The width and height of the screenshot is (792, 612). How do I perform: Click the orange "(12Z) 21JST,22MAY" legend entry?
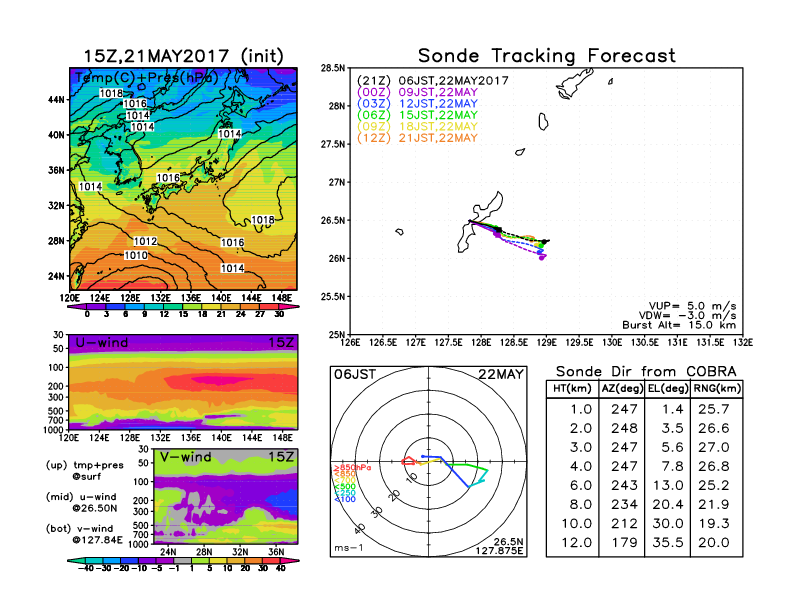pyautogui.click(x=417, y=138)
